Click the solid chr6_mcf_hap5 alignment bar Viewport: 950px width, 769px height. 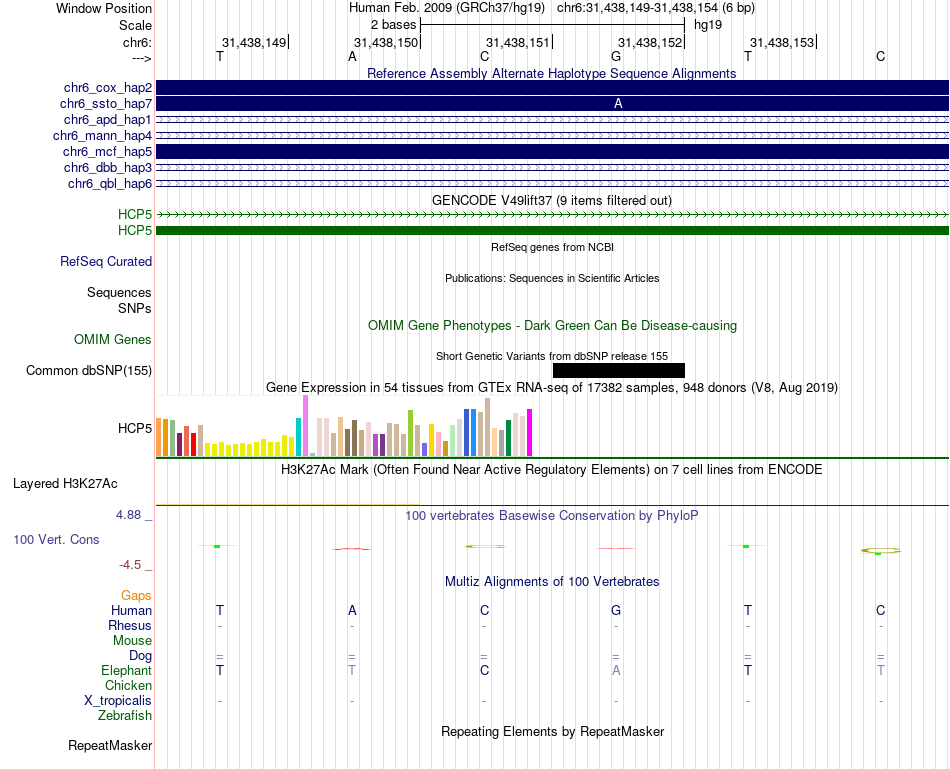tap(552, 151)
